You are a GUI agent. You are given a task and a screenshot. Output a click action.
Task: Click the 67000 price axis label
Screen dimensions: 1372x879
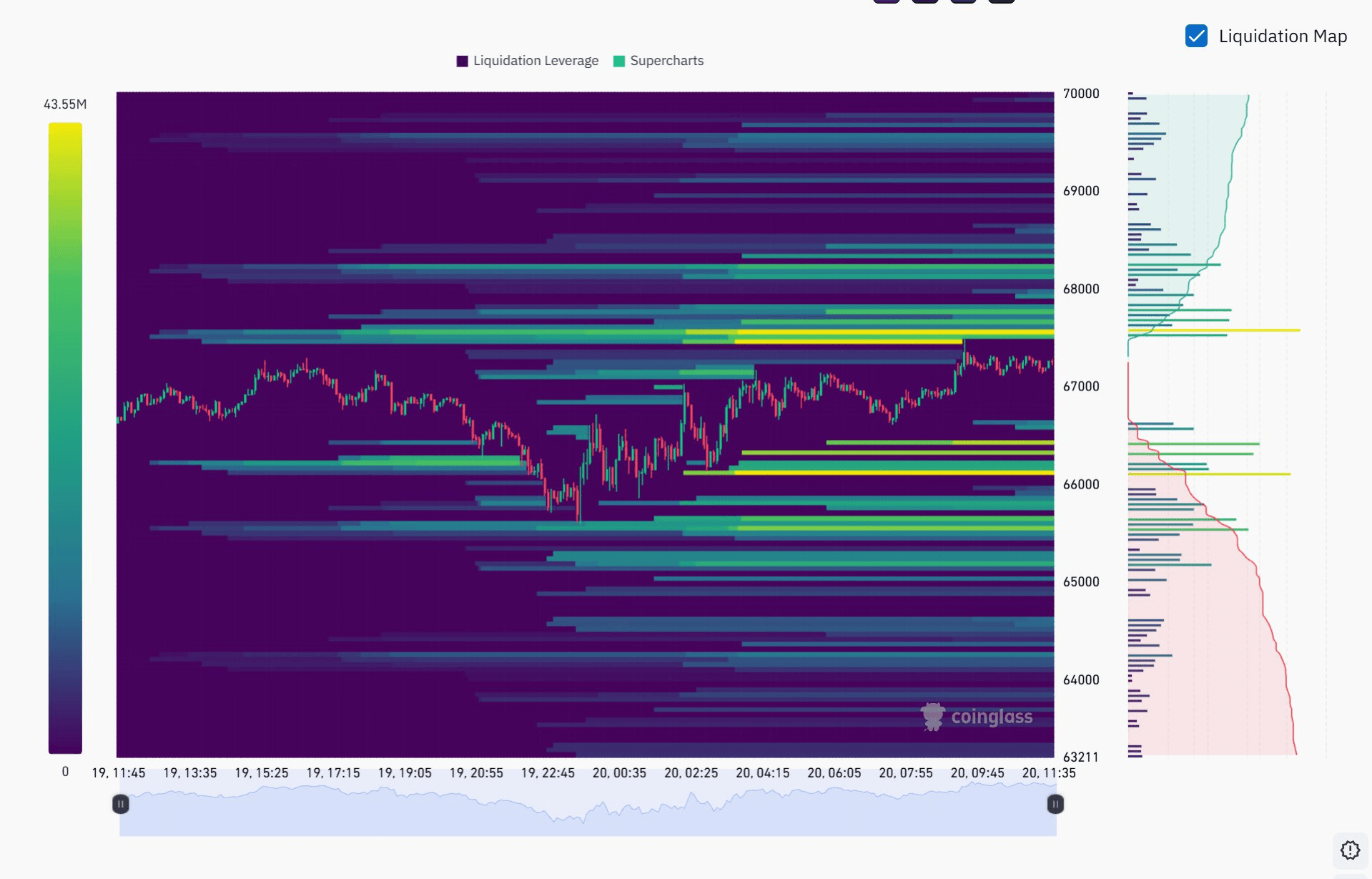(1080, 386)
